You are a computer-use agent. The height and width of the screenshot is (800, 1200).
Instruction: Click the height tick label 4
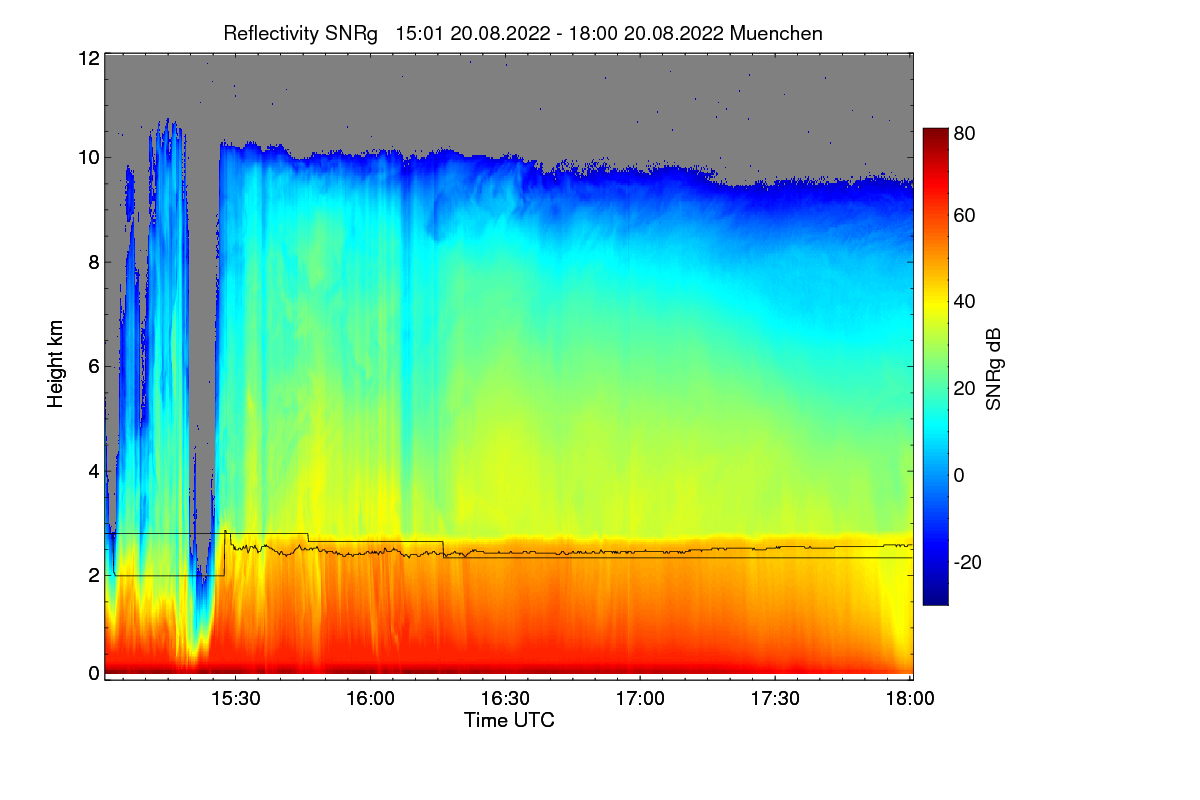(x=93, y=471)
